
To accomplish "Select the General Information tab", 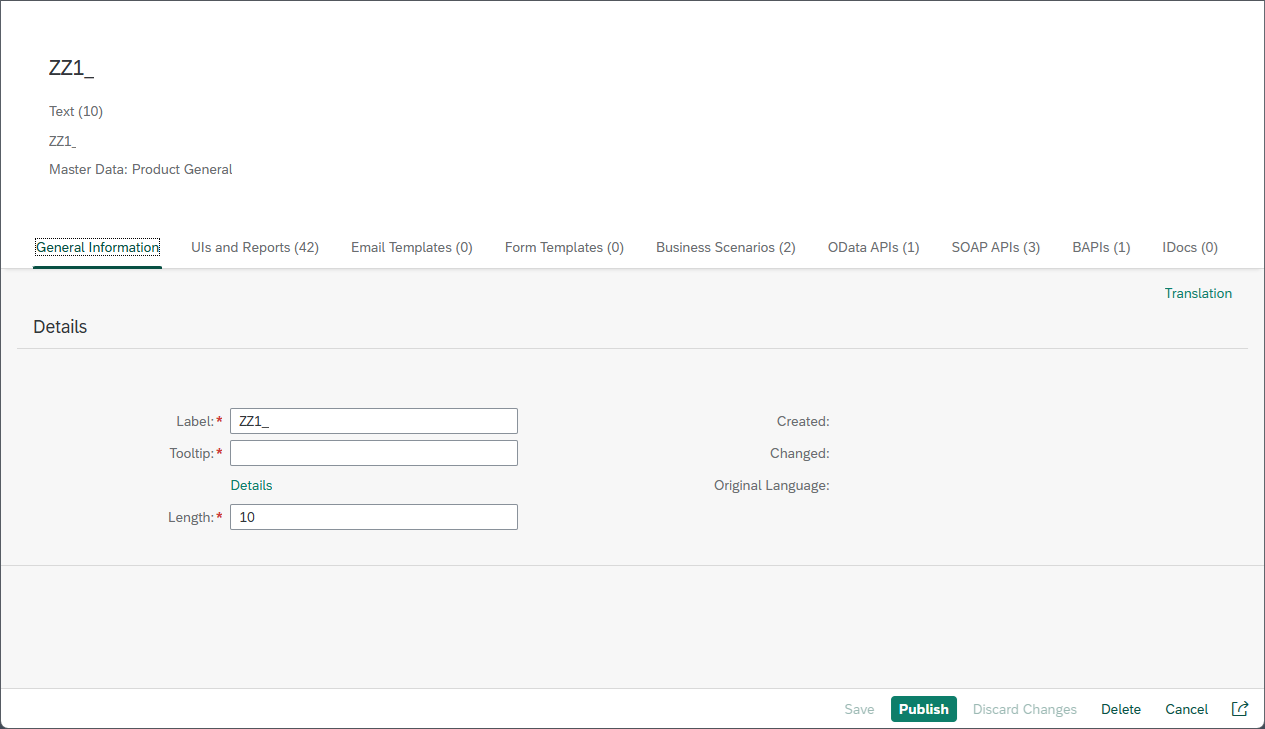I will tap(97, 247).
